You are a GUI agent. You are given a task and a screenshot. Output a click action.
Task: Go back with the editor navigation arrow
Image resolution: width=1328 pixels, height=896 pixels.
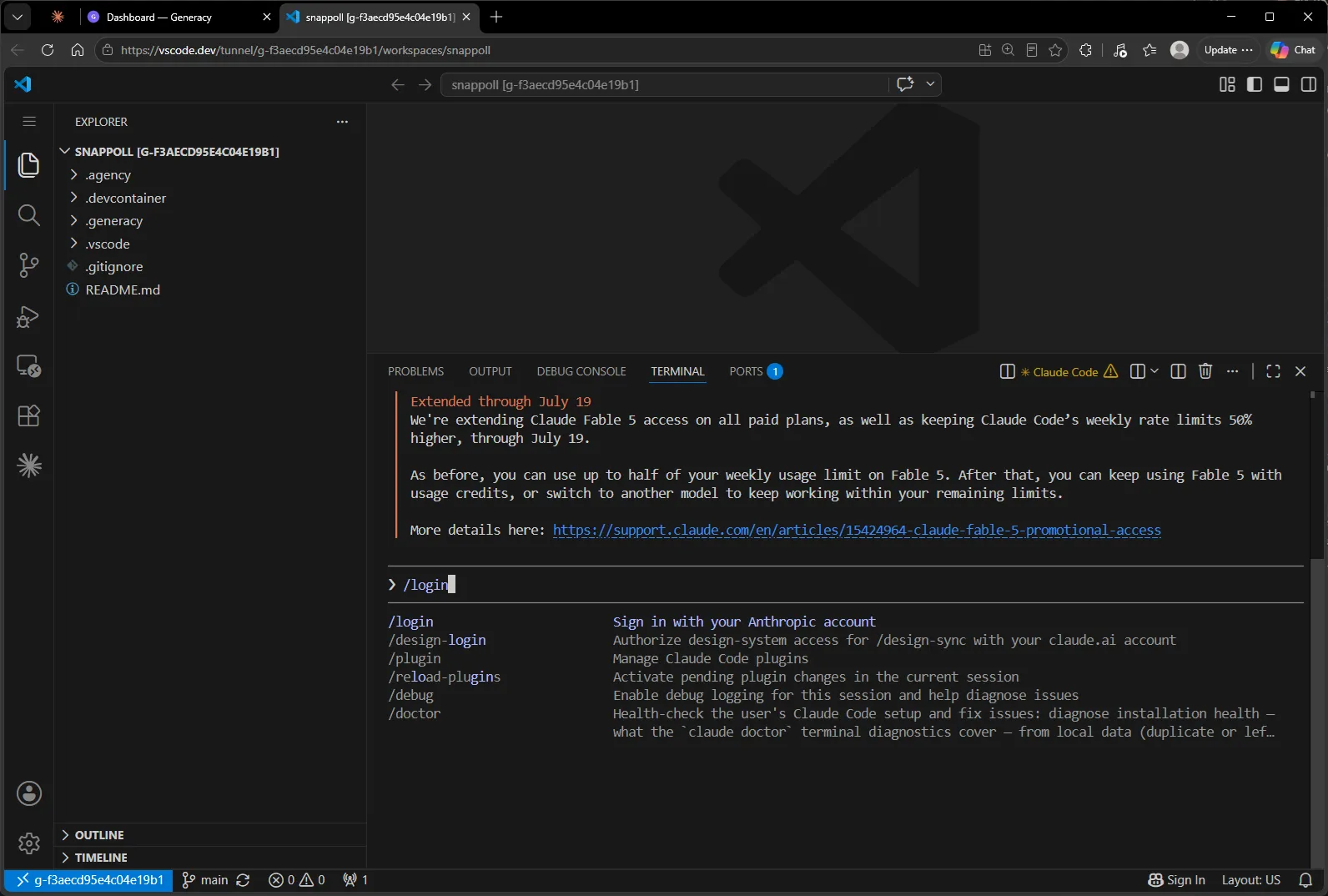pos(398,84)
